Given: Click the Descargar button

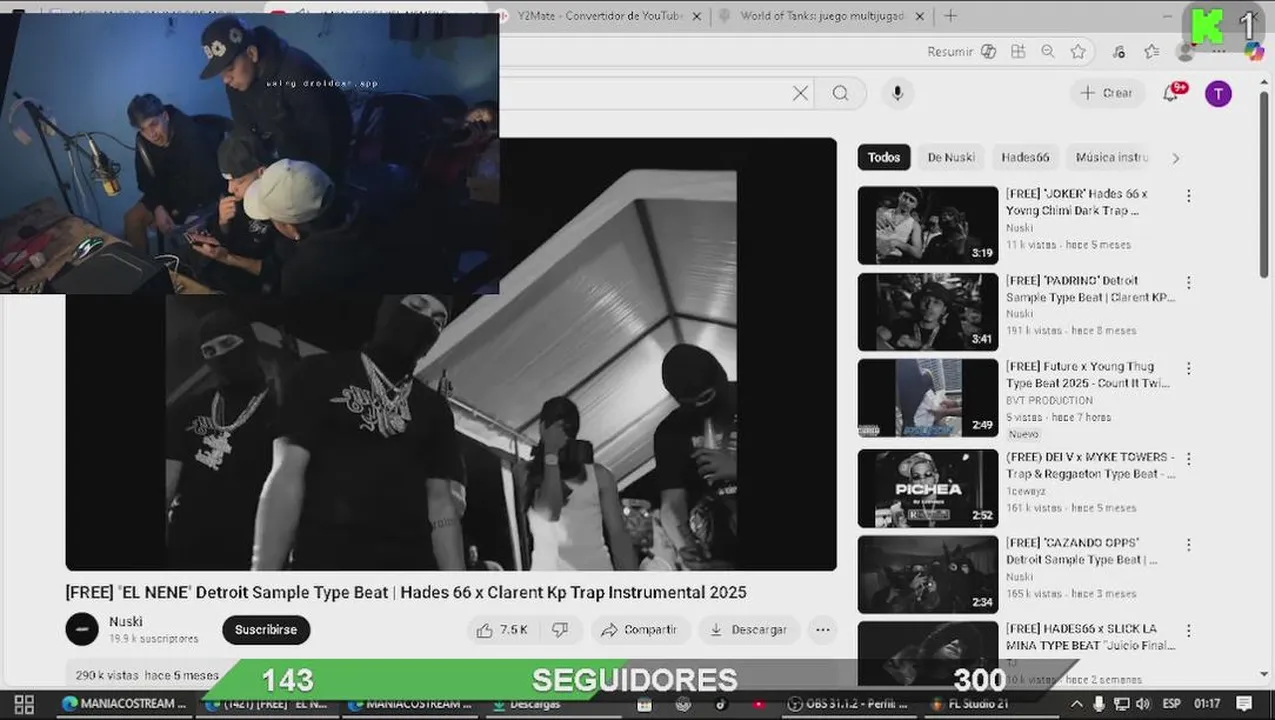Looking at the screenshot, I should click(748, 630).
